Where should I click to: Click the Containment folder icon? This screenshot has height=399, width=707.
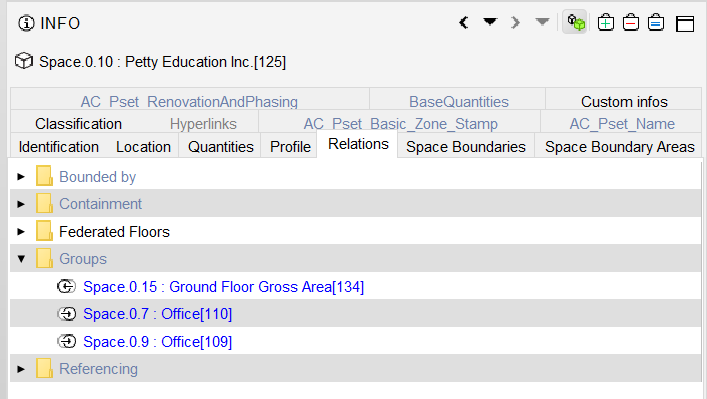[44, 203]
